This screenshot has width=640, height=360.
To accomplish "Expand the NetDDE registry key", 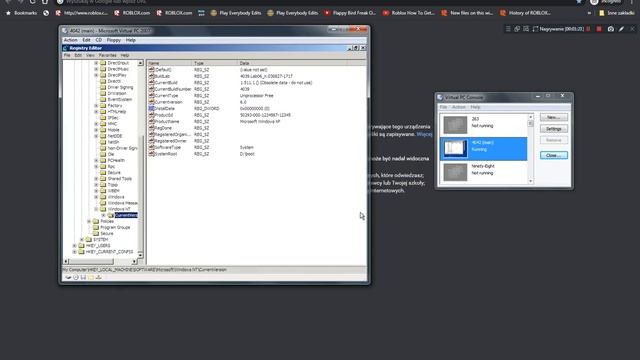I will click(x=96, y=136).
